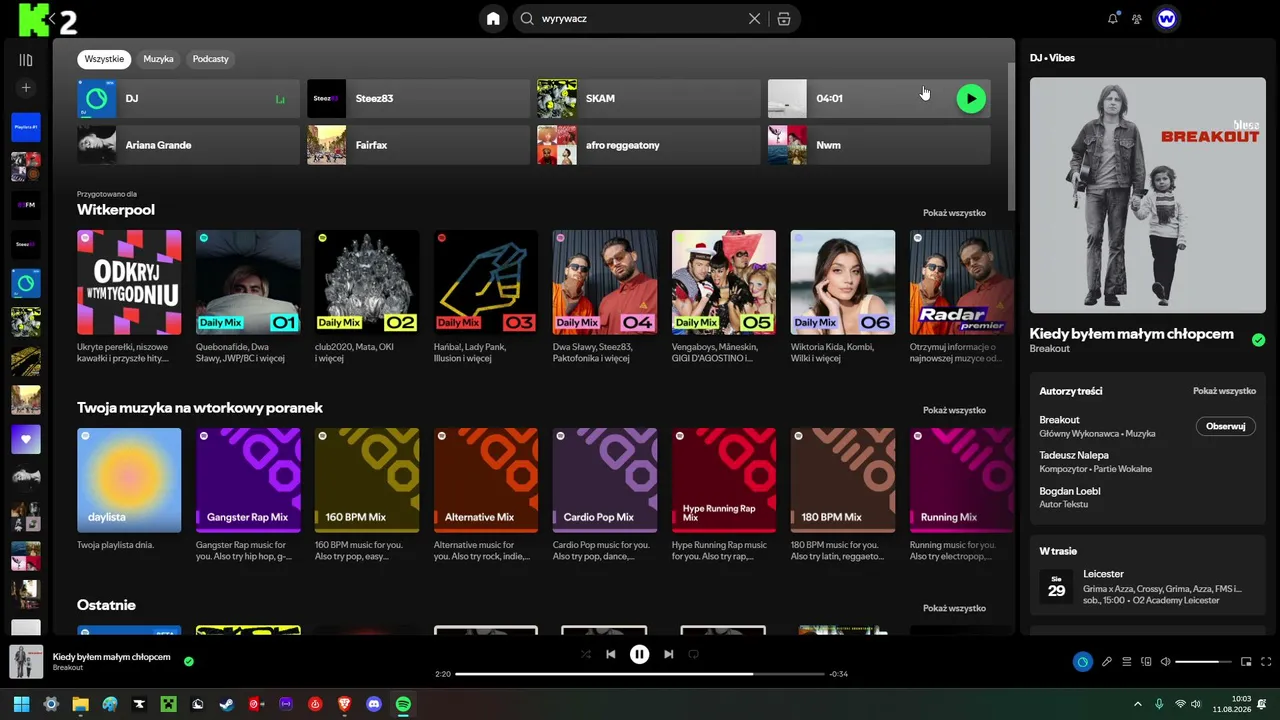Open the Daily Mix 02 cover
Viewport: 1280px width, 720px height.
tap(367, 282)
